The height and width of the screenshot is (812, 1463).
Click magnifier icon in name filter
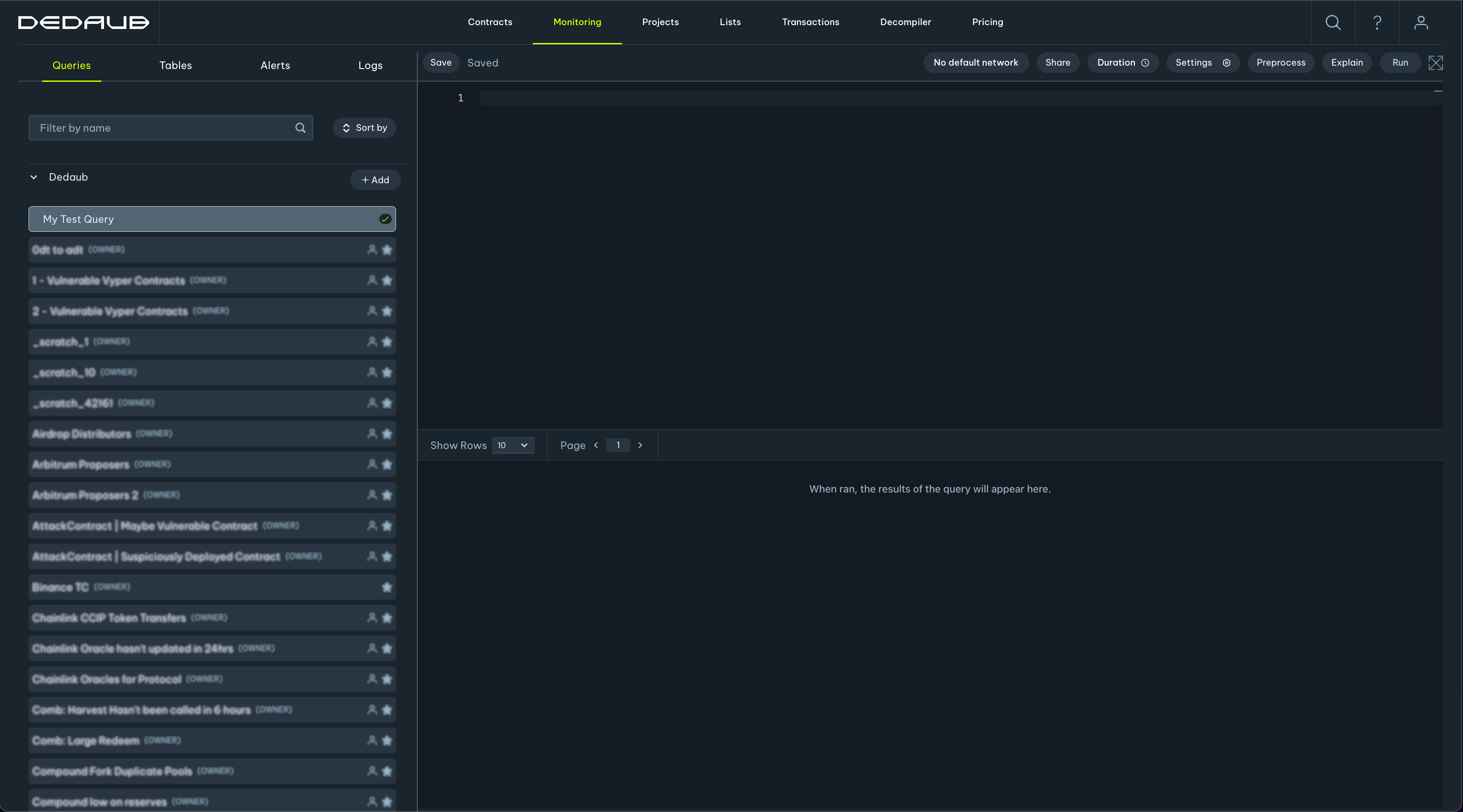(301, 128)
